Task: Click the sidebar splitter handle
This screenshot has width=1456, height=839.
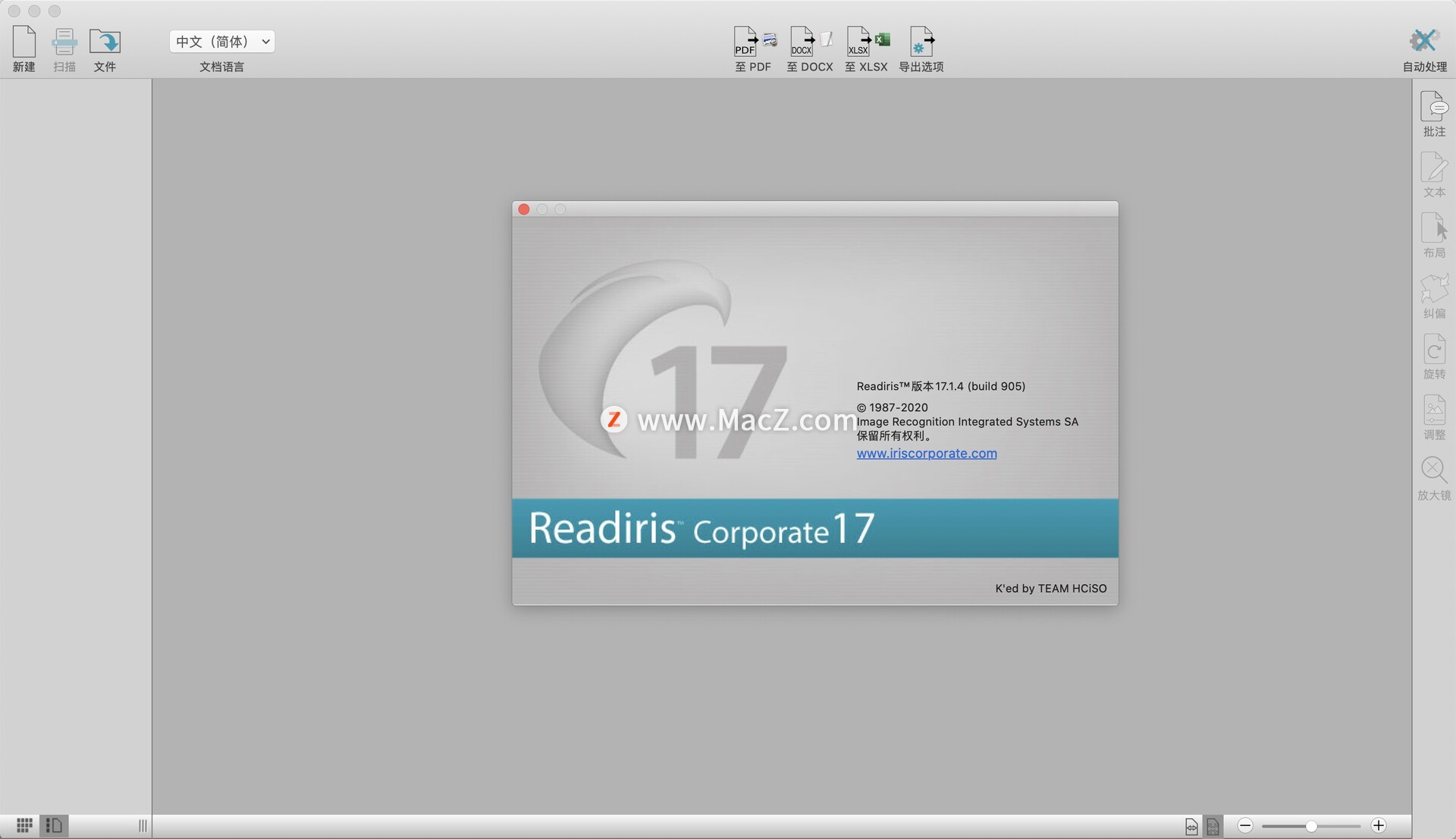Action: 143,825
